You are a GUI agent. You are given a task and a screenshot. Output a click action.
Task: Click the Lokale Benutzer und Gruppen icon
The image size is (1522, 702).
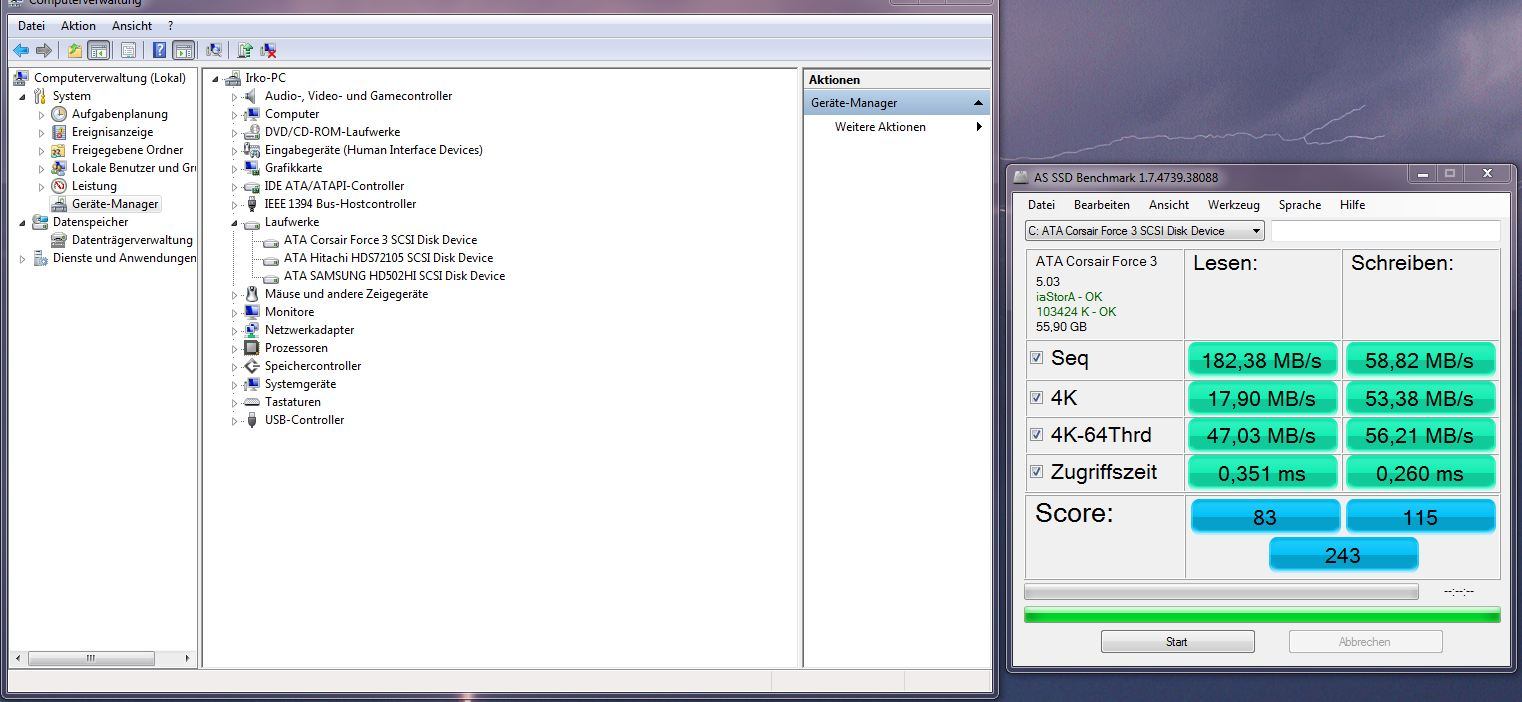(x=59, y=168)
